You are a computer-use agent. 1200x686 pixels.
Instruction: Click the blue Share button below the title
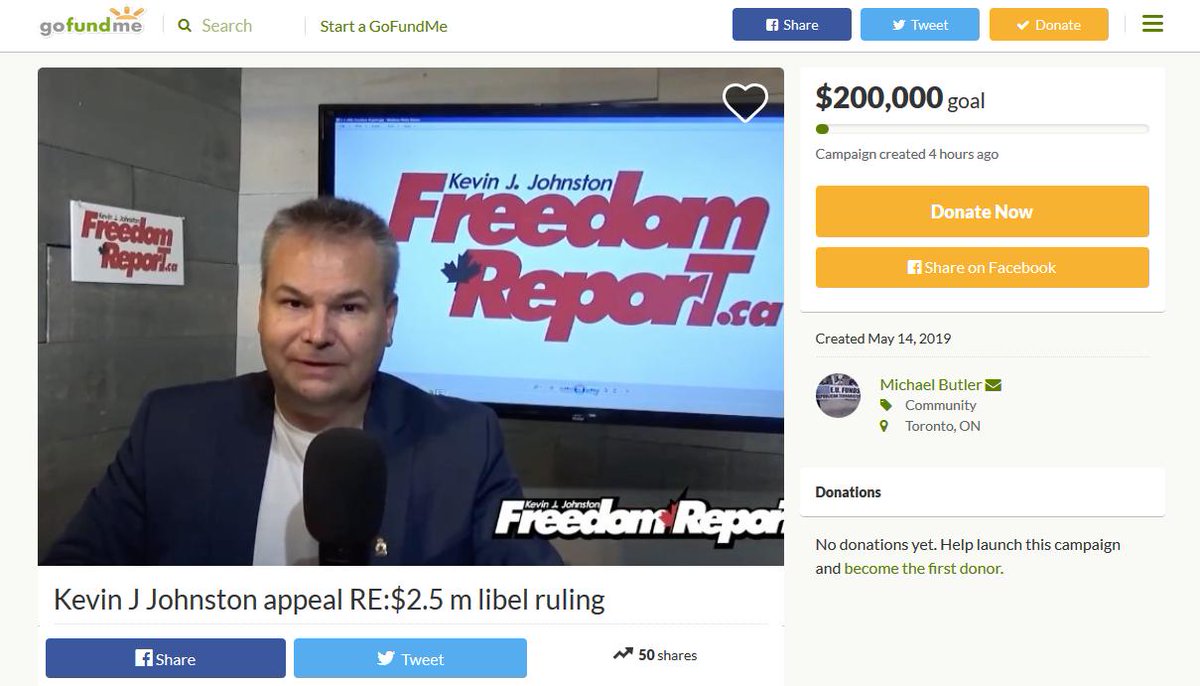pos(166,659)
